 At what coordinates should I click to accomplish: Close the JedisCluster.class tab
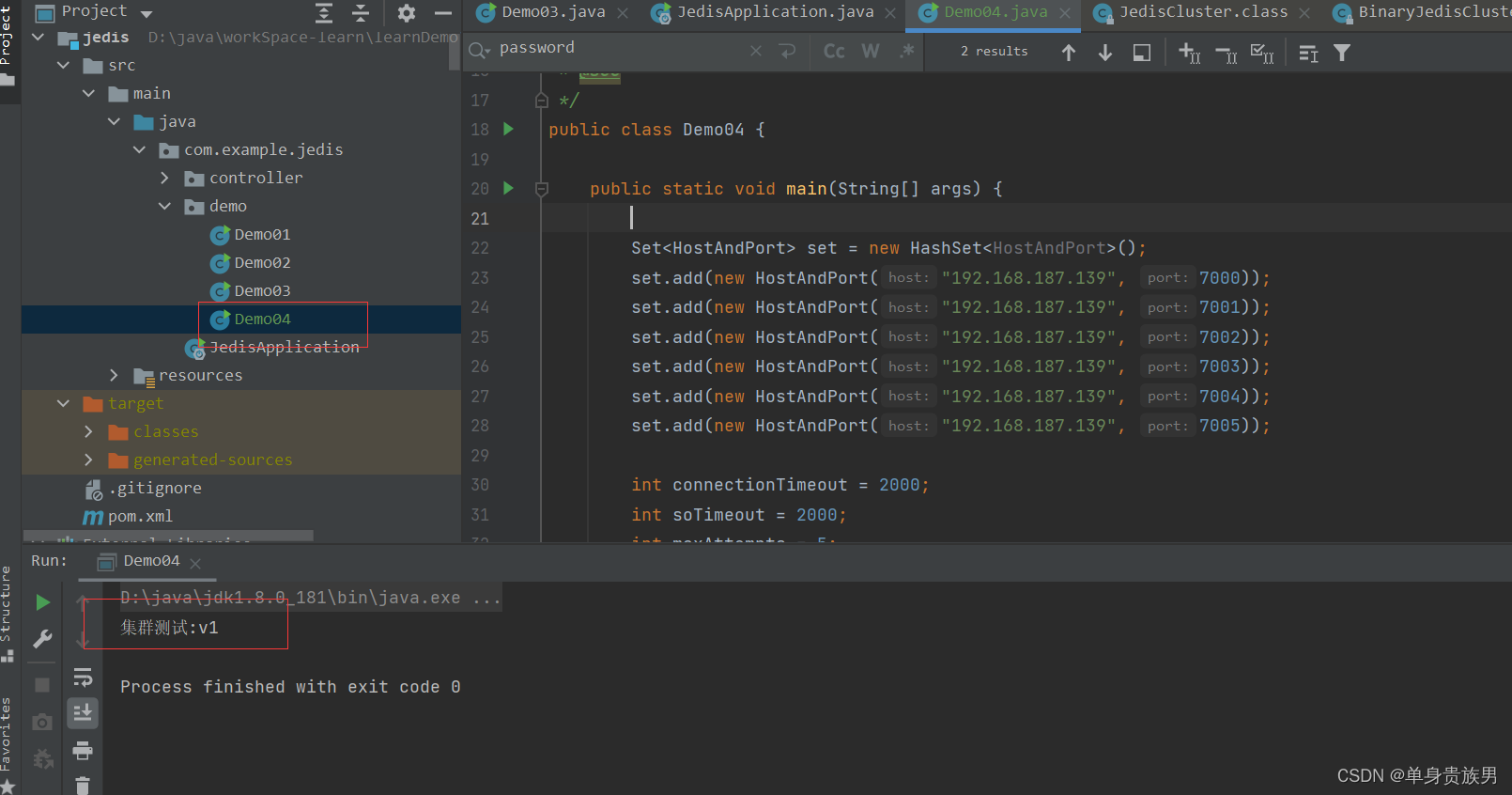point(1304,13)
